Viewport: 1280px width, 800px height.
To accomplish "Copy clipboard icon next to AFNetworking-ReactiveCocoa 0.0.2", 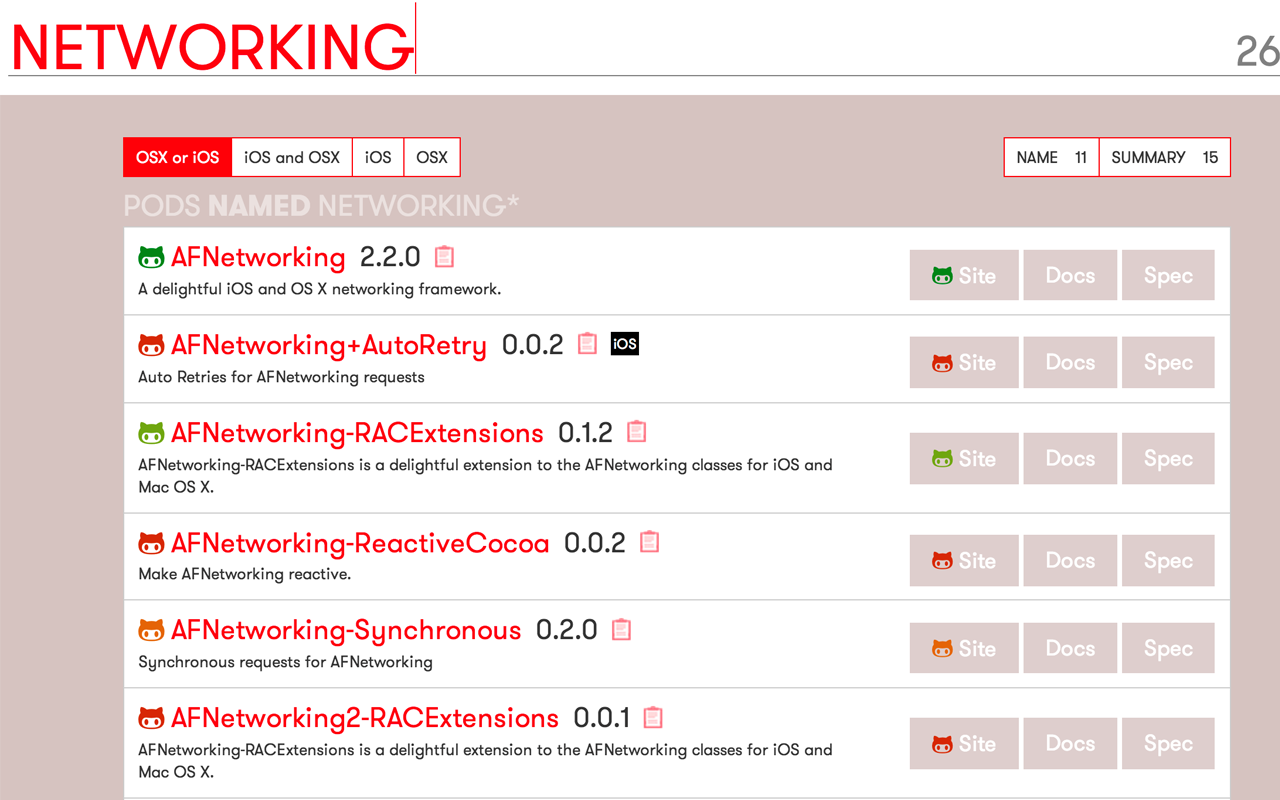I will [x=649, y=542].
